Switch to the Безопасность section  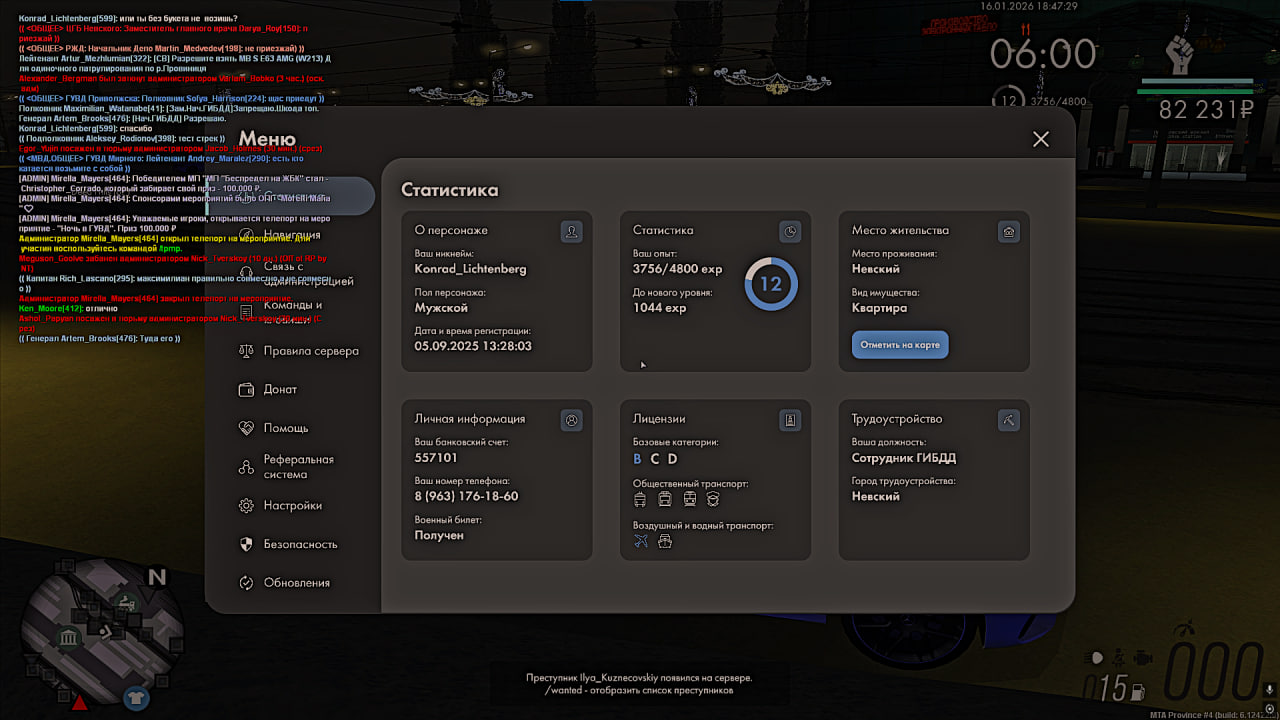click(300, 545)
